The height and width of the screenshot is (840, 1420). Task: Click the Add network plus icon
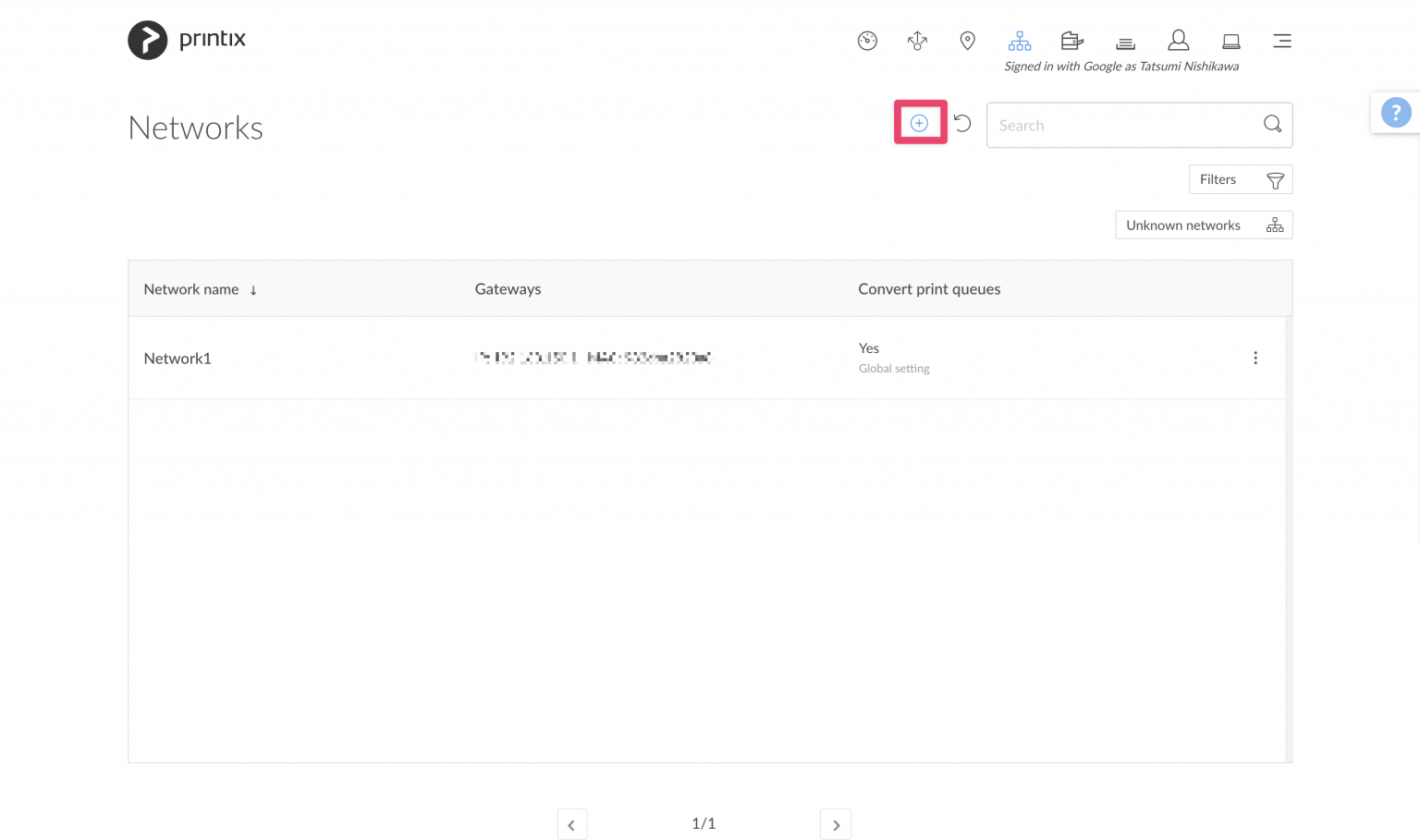pos(920,122)
